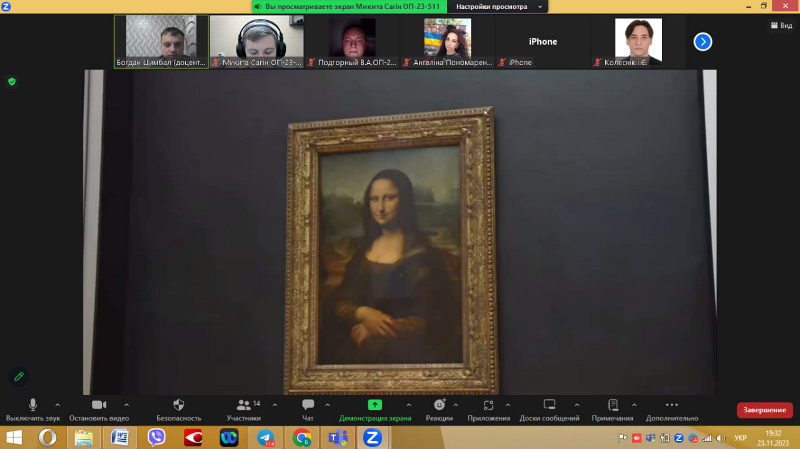Expand audio options arrow next to microphone
This screenshot has width=800, height=449.
tap(57, 405)
